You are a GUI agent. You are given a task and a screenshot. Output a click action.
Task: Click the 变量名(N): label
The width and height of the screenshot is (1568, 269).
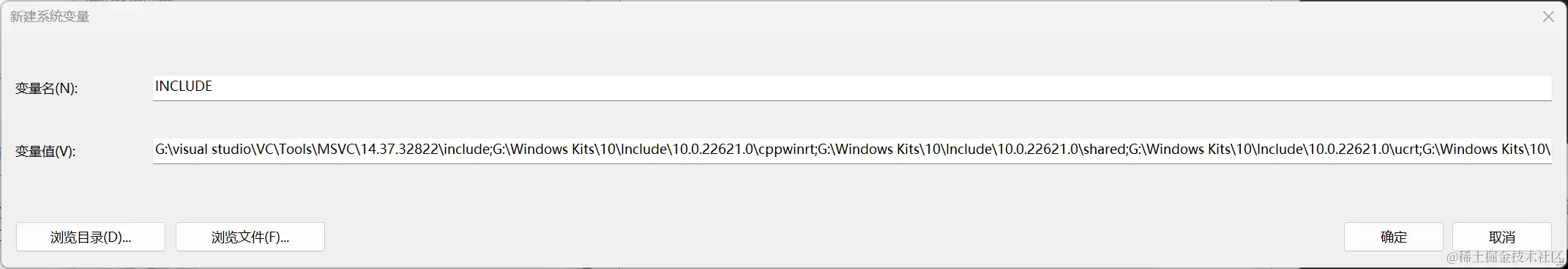(x=46, y=88)
